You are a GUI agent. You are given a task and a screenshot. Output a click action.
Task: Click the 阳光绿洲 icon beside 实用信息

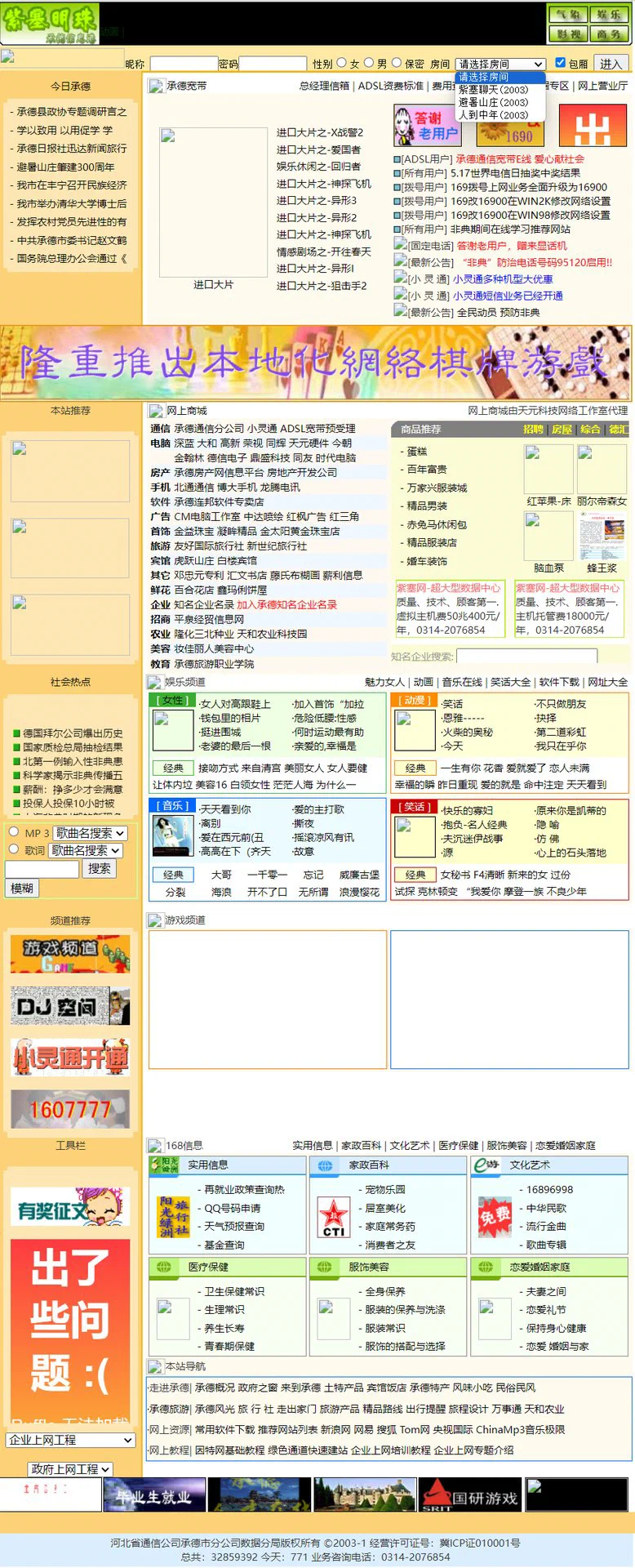[x=165, y=1165]
